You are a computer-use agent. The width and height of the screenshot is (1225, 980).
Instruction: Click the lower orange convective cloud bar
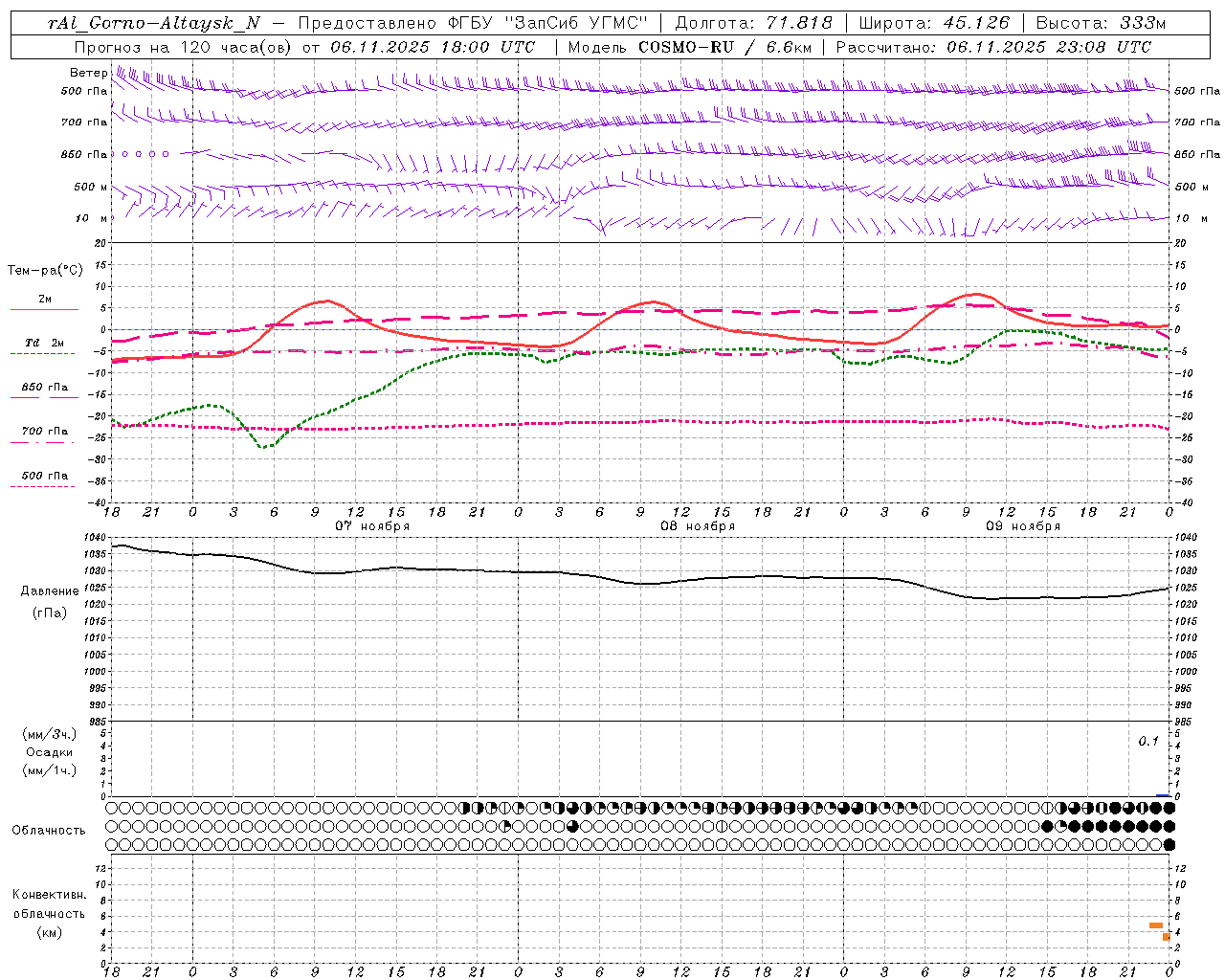point(1167,937)
